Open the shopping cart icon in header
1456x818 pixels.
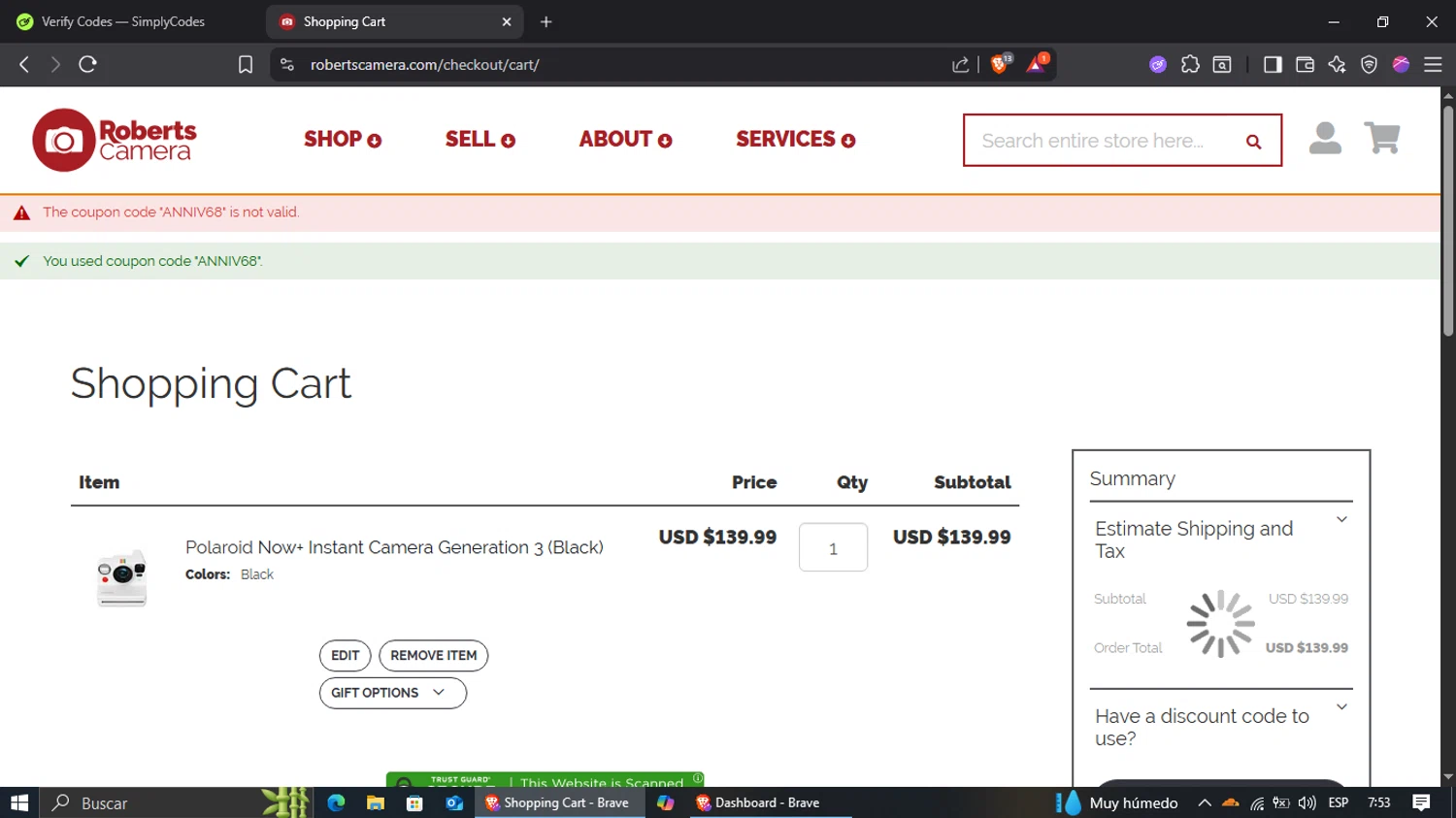1382,139
